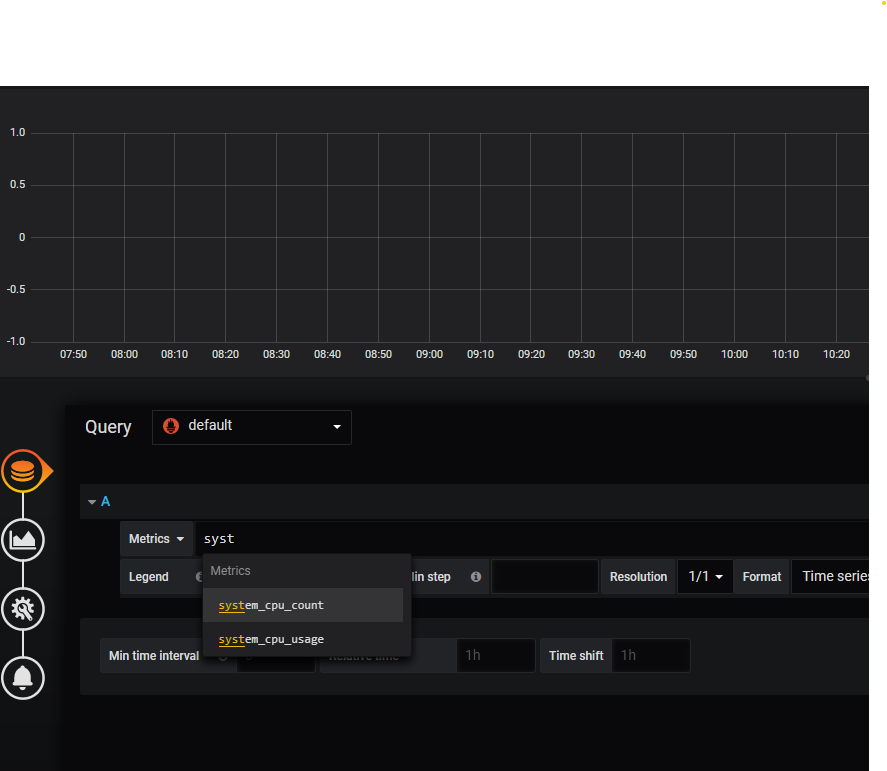This screenshot has height=771, width=887.
Task: Click the Min step info icon
Action: point(475,577)
